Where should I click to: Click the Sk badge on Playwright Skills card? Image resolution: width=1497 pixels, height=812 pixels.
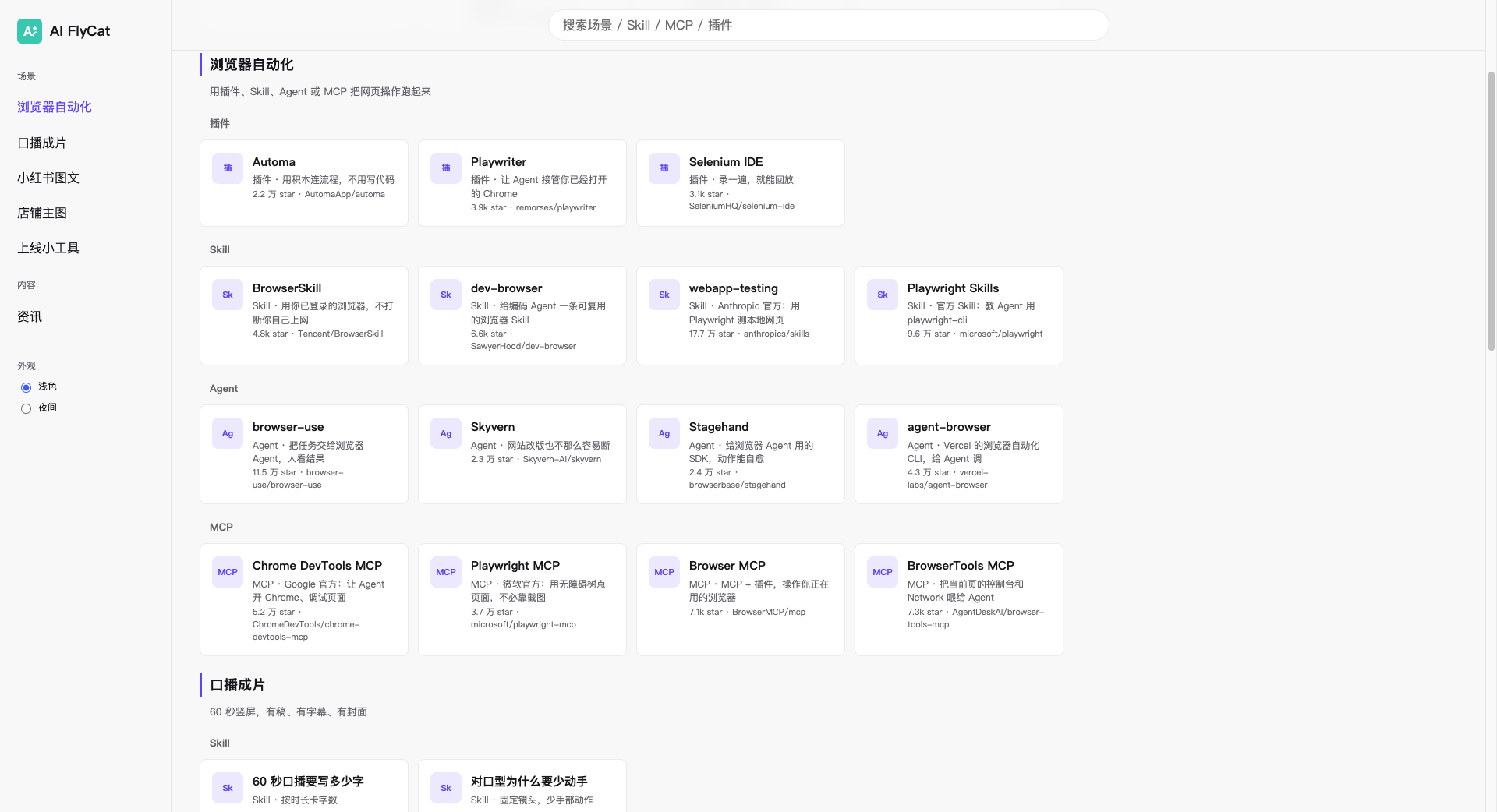[x=883, y=295]
